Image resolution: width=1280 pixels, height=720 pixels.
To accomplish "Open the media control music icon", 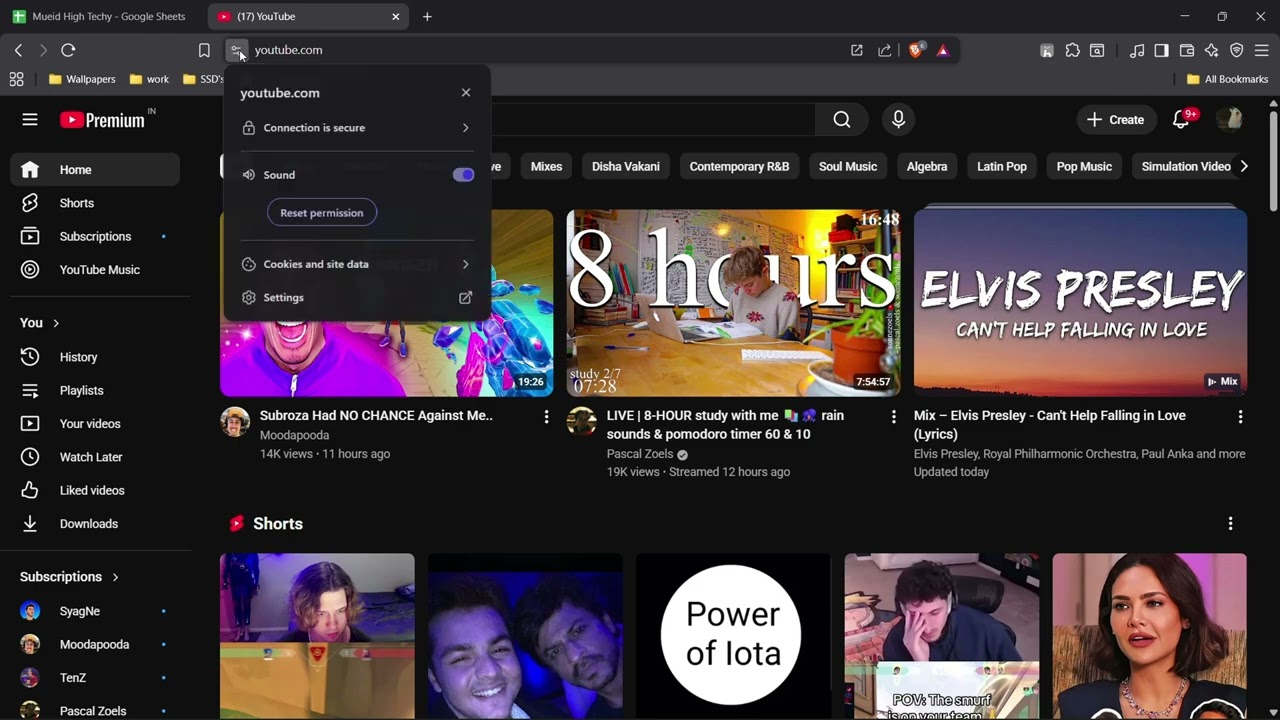I will coord(1137,50).
